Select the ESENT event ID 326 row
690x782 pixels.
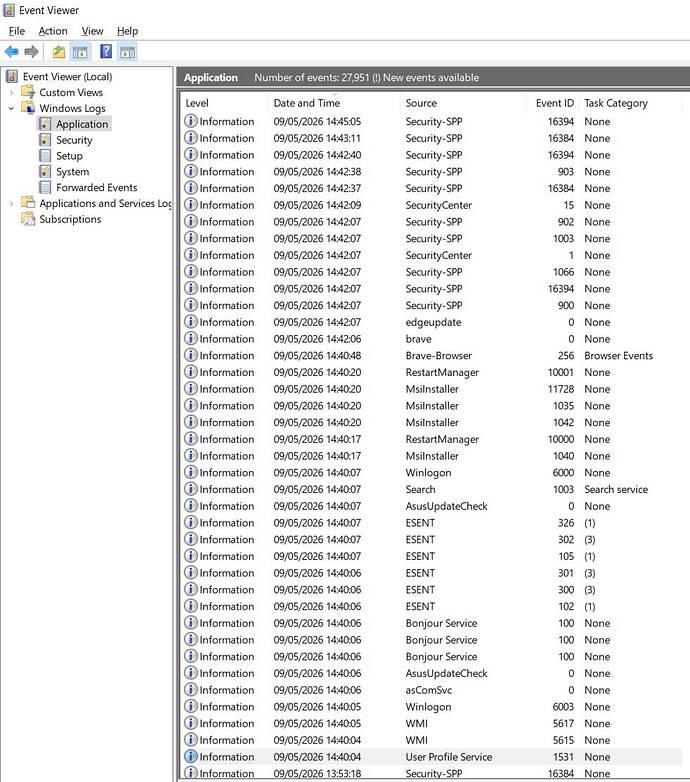click(x=431, y=523)
